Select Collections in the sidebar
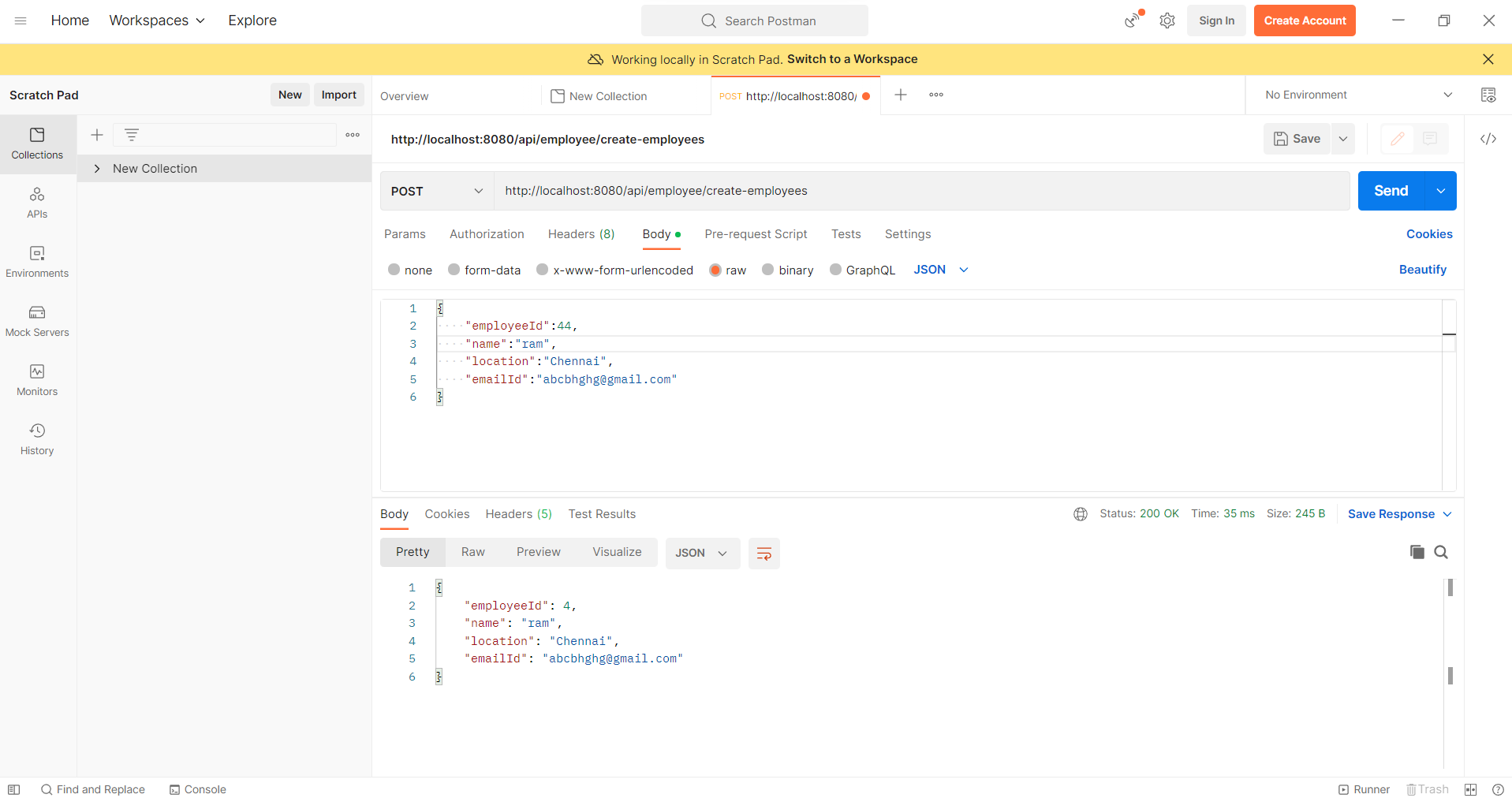1512x798 pixels. point(37,144)
